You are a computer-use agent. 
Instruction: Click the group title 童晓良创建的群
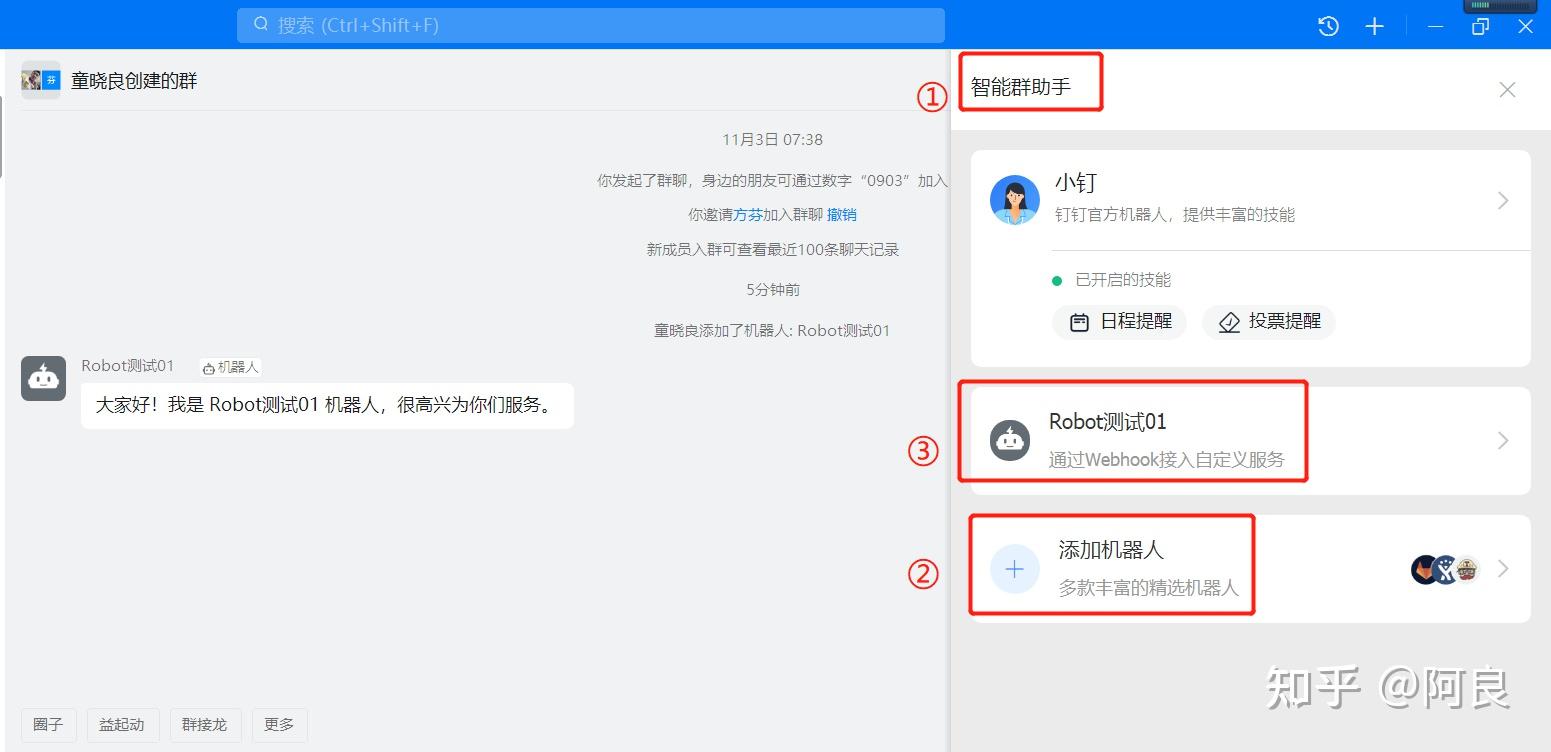click(134, 81)
